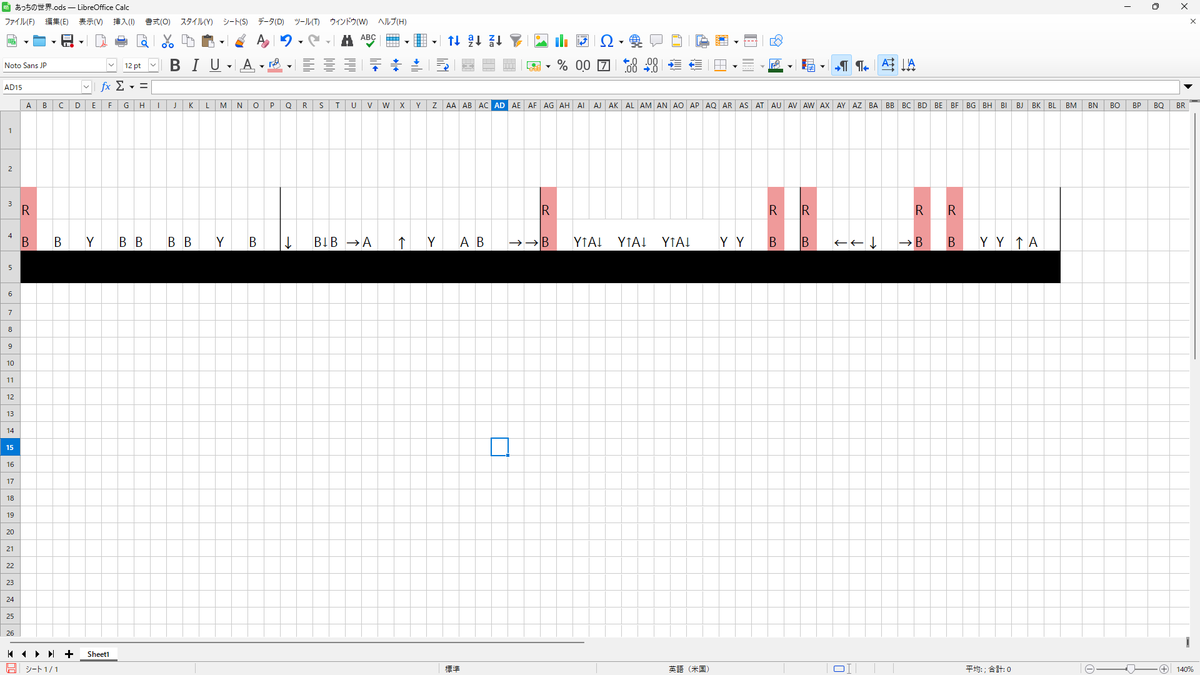This screenshot has width=1200, height=675.
Task: Open Function Wizard fx icon
Action: (106, 87)
